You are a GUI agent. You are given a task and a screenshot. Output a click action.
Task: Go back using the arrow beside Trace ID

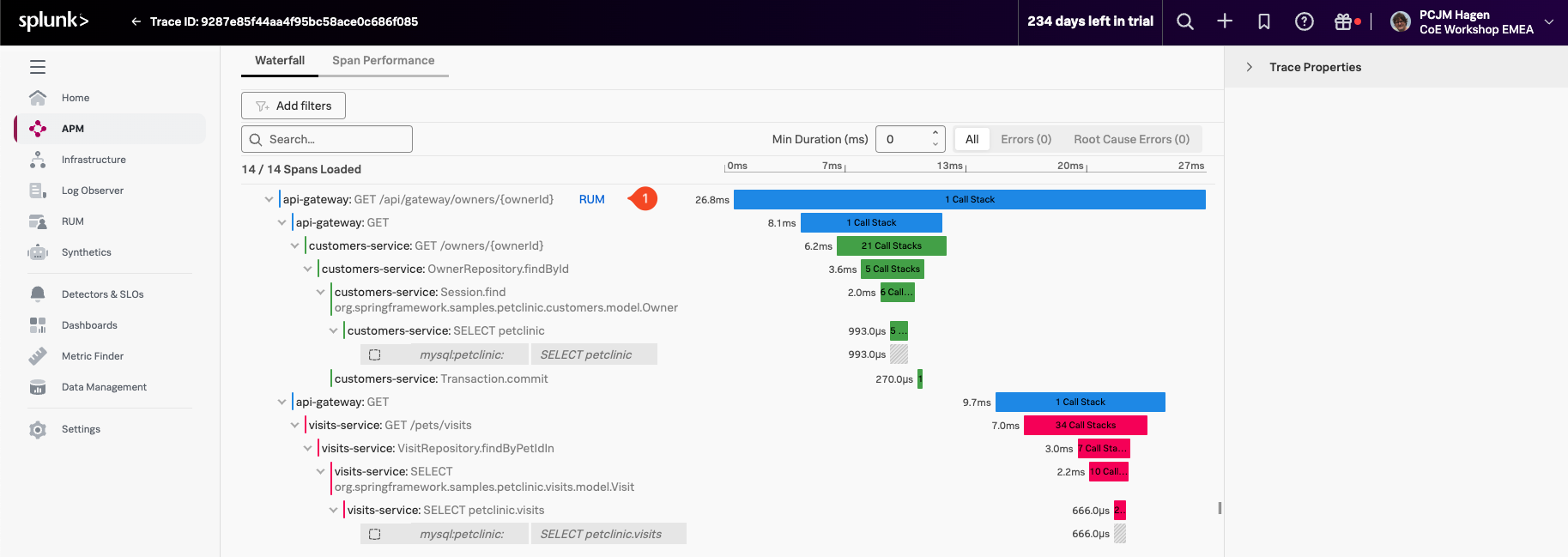136,21
